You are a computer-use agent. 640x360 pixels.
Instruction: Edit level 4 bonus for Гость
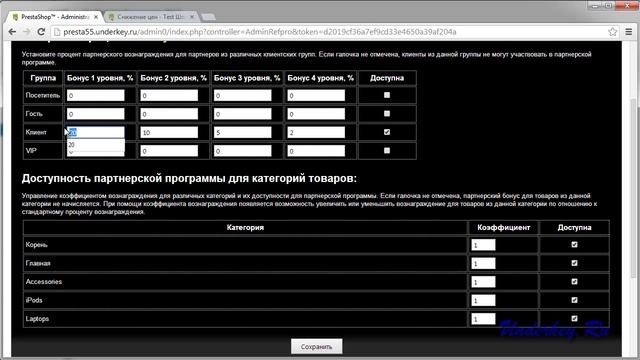[x=316, y=114]
